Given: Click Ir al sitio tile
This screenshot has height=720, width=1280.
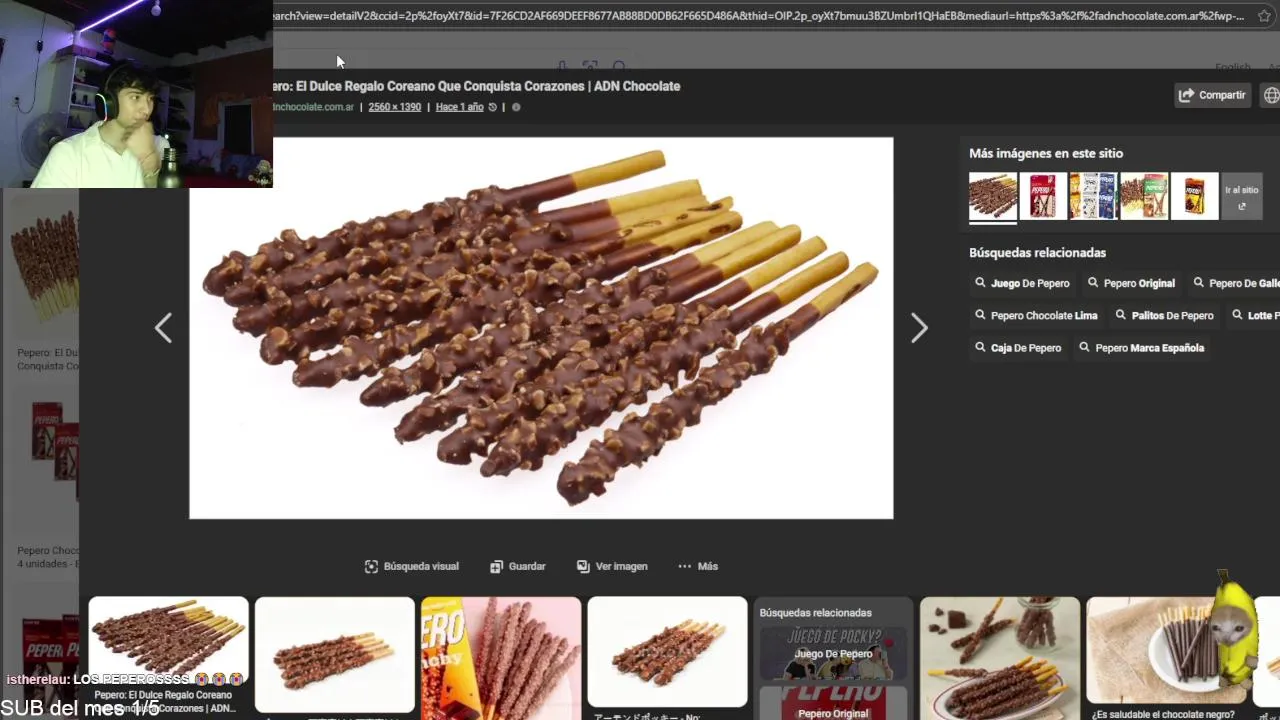Looking at the screenshot, I should click(1242, 196).
